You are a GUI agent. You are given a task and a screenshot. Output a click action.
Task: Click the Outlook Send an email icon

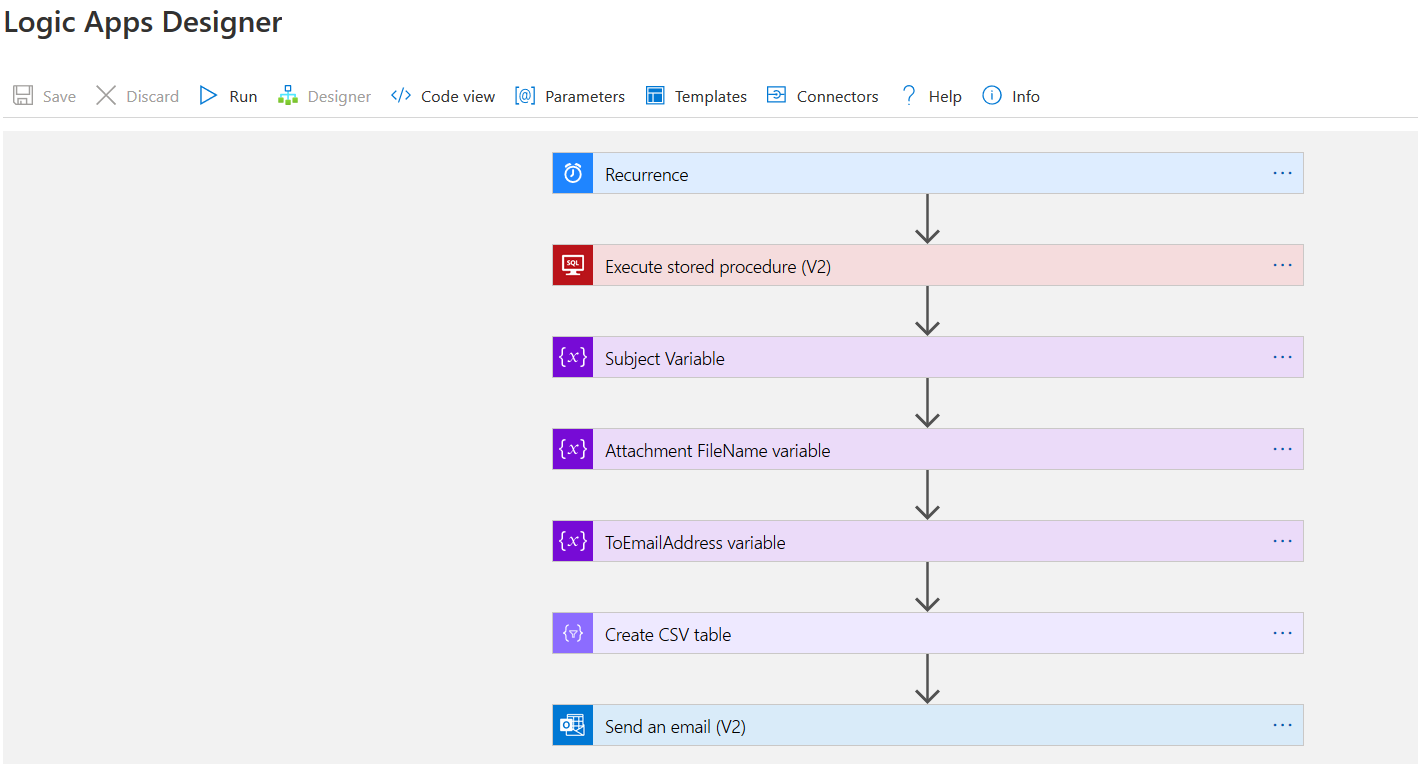pyautogui.click(x=573, y=725)
